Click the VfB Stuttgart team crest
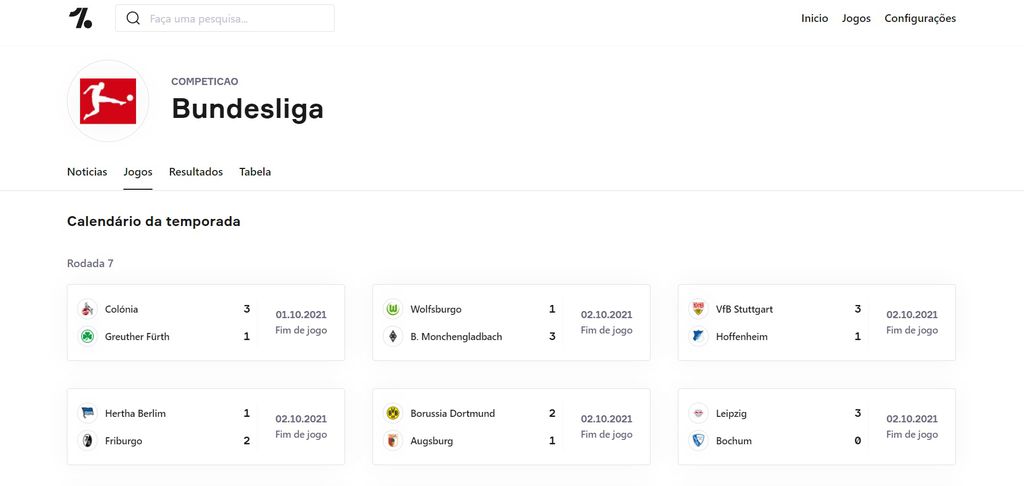The width and height of the screenshot is (1024, 486). (x=698, y=309)
